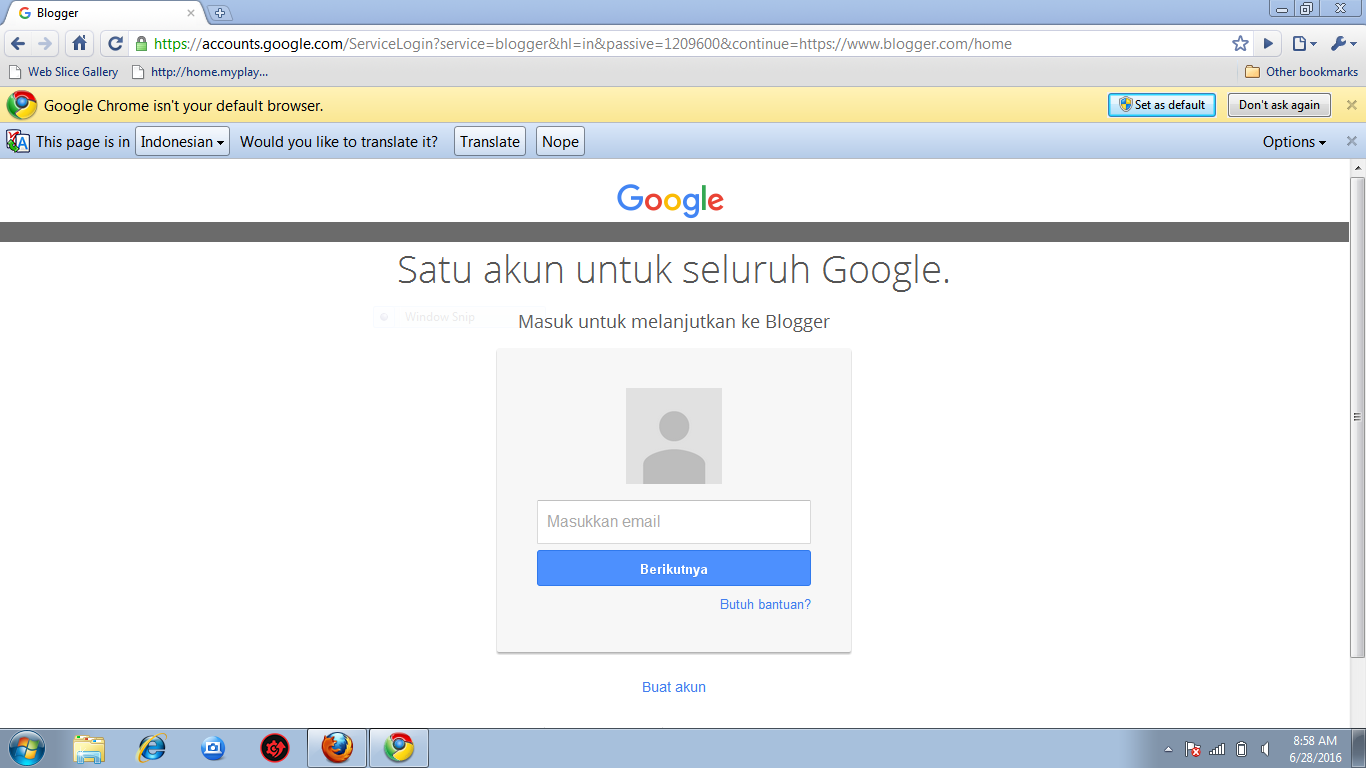
Task: Switch to Firefox in the taskbar
Action: tap(337, 748)
